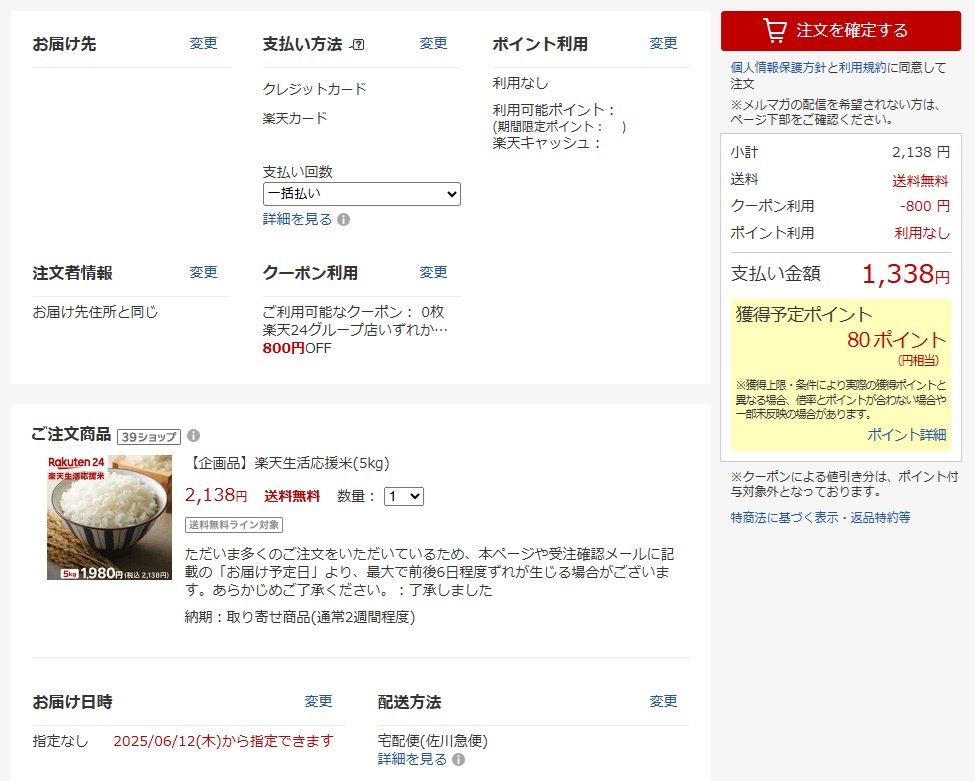Click the 1,338円 payment amount

pyautogui.click(x=906, y=274)
